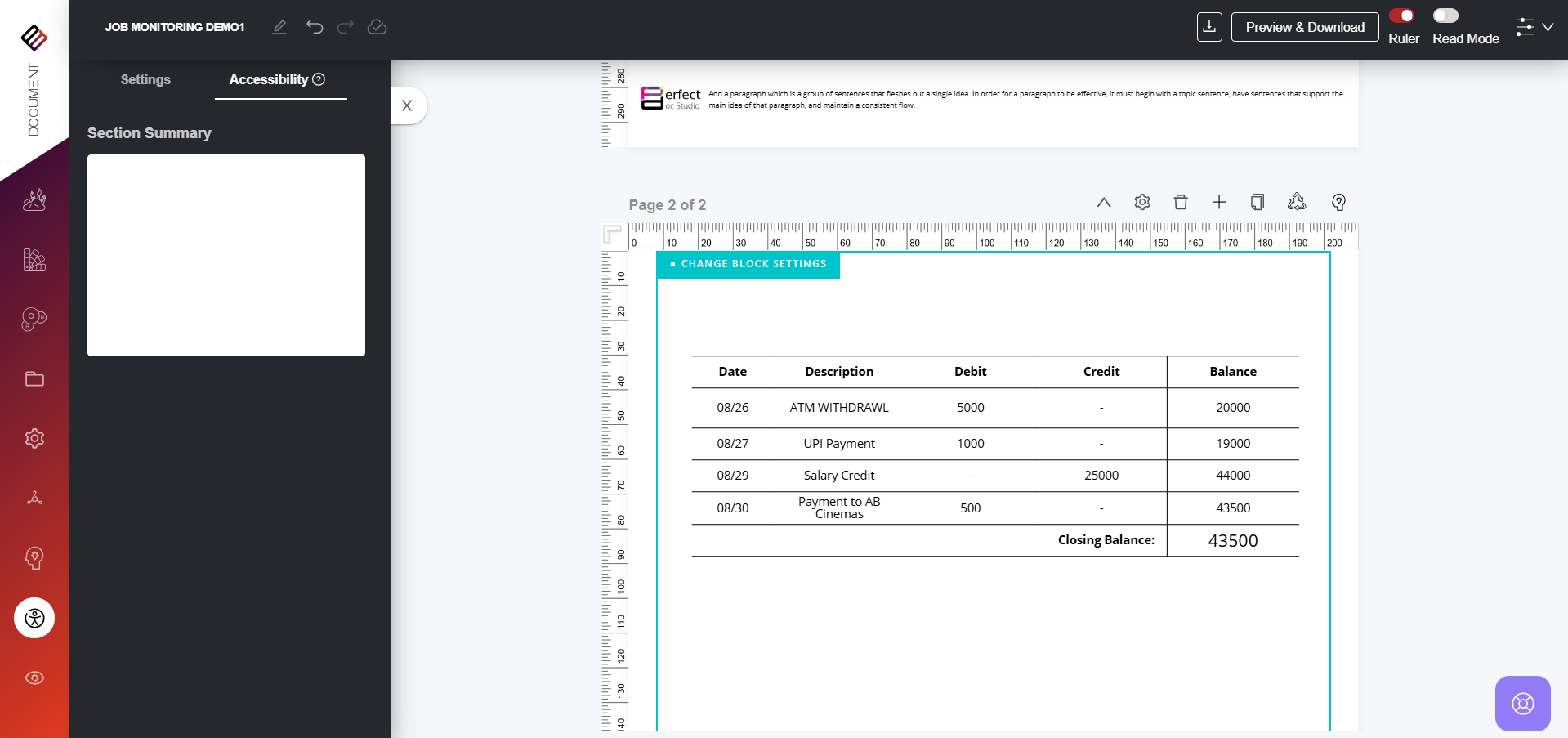The width and height of the screenshot is (1568, 738).
Task: Add new page with plus icon
Action: click(x=1219, y=202)
